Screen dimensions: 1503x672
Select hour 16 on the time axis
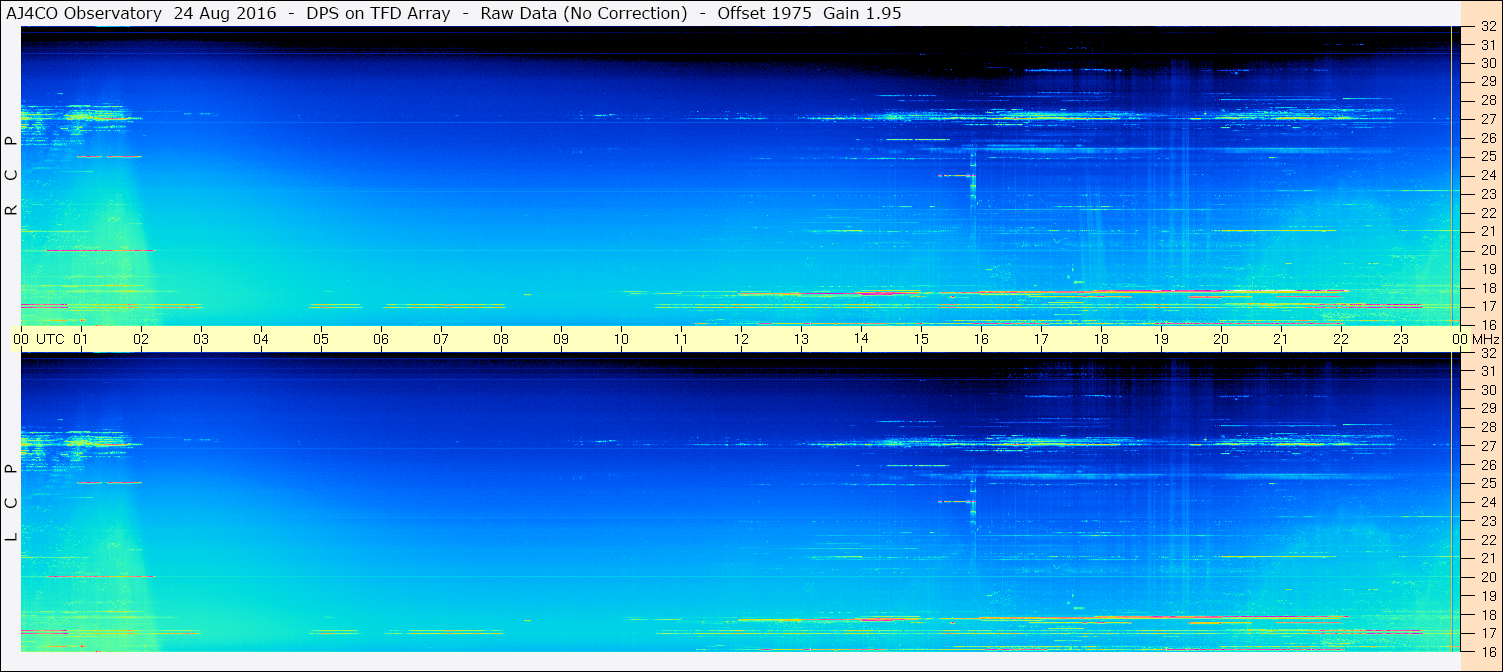(x=981, y=339)
